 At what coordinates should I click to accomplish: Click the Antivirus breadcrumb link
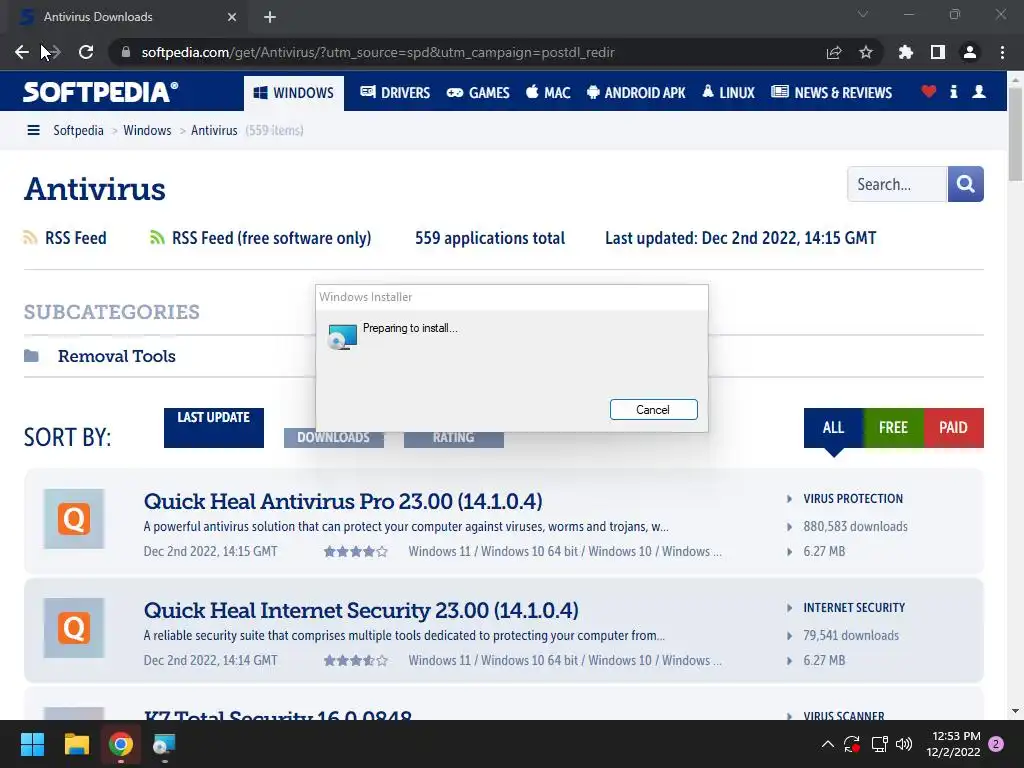pyautogui.click(x=214, y=130)
